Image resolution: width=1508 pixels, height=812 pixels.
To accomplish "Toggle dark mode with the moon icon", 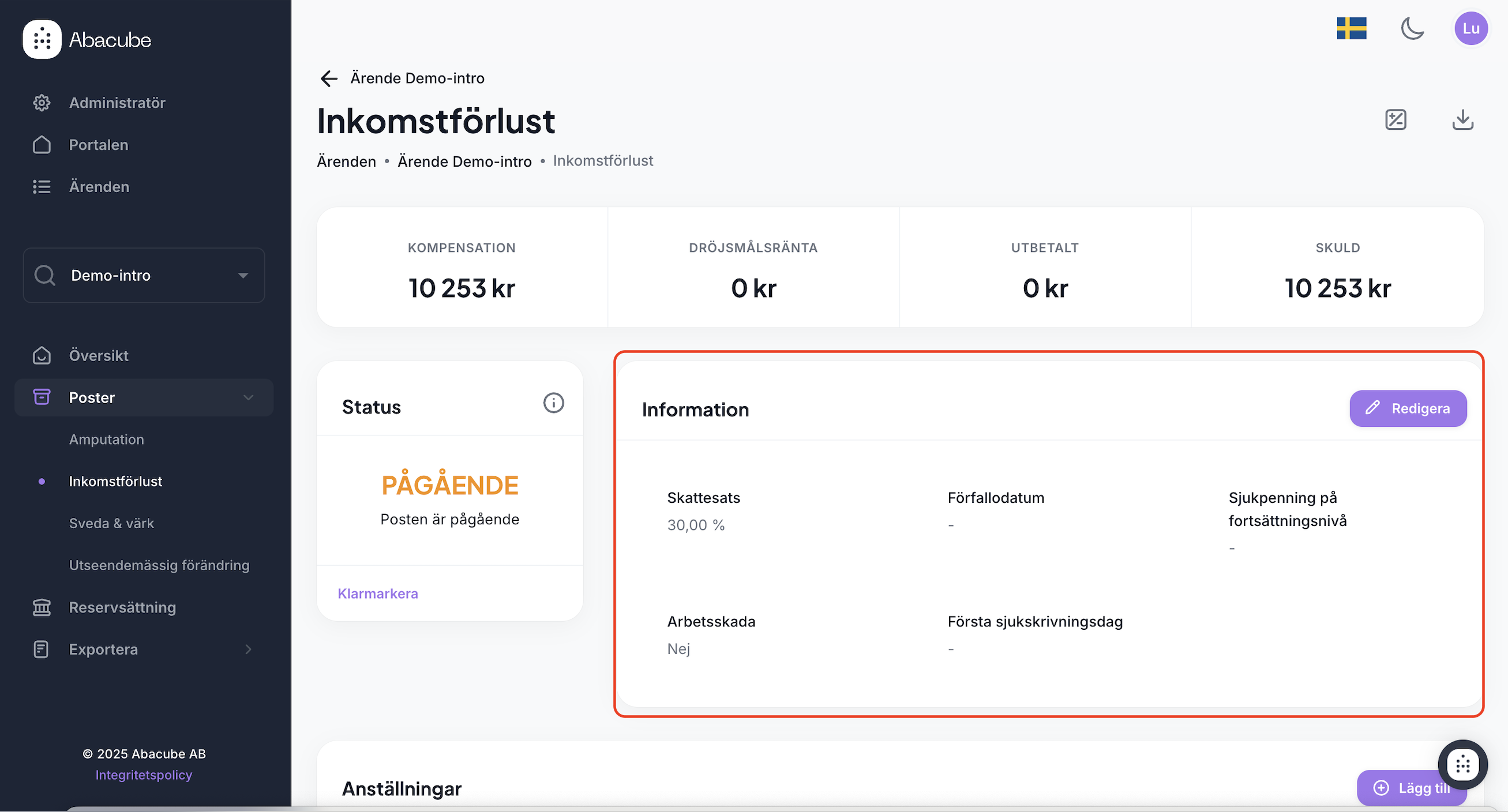I will pyautogui.click(x=1412, y=28).
